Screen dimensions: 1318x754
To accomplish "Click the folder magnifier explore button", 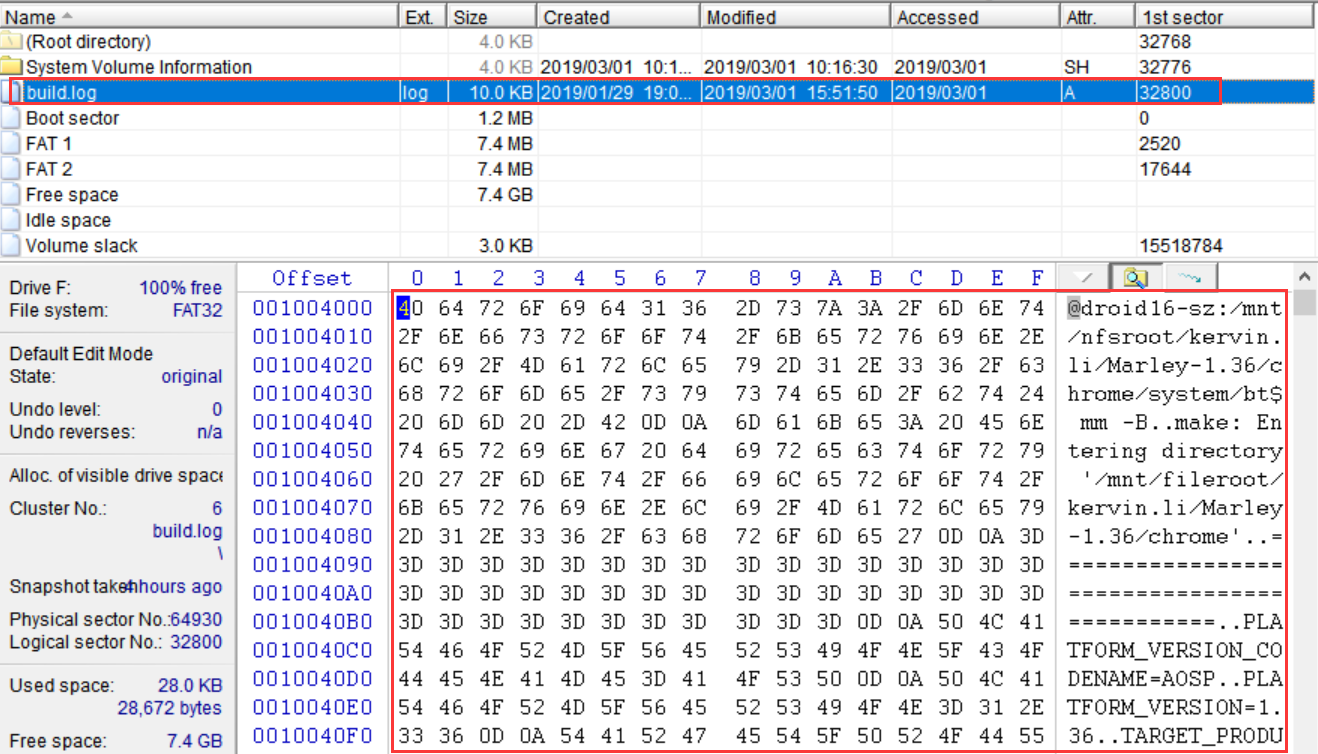I will coord(1135,277).
